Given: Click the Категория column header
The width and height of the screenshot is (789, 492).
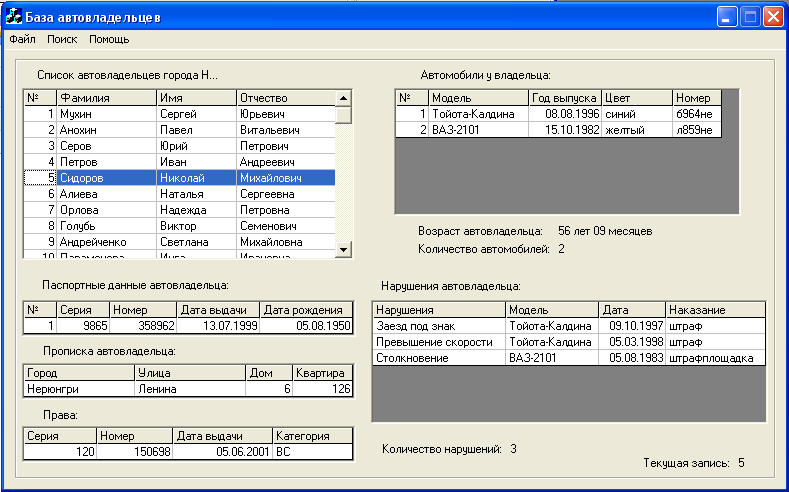Looking at the screenshot, I should [x=312, y=436].
